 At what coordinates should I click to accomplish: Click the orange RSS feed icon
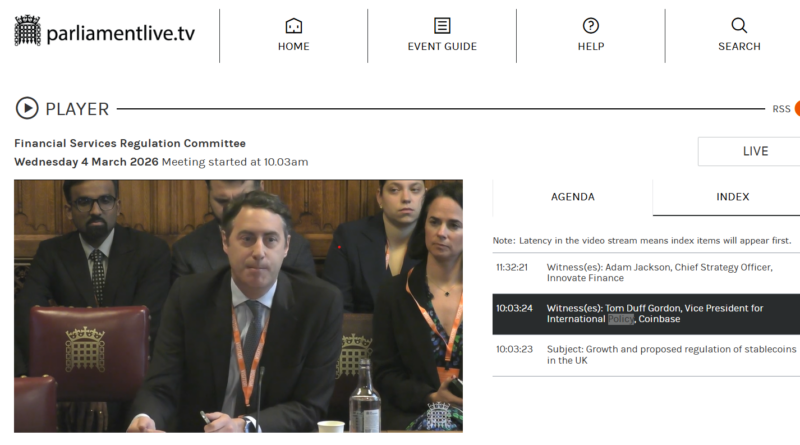(797, 109)
